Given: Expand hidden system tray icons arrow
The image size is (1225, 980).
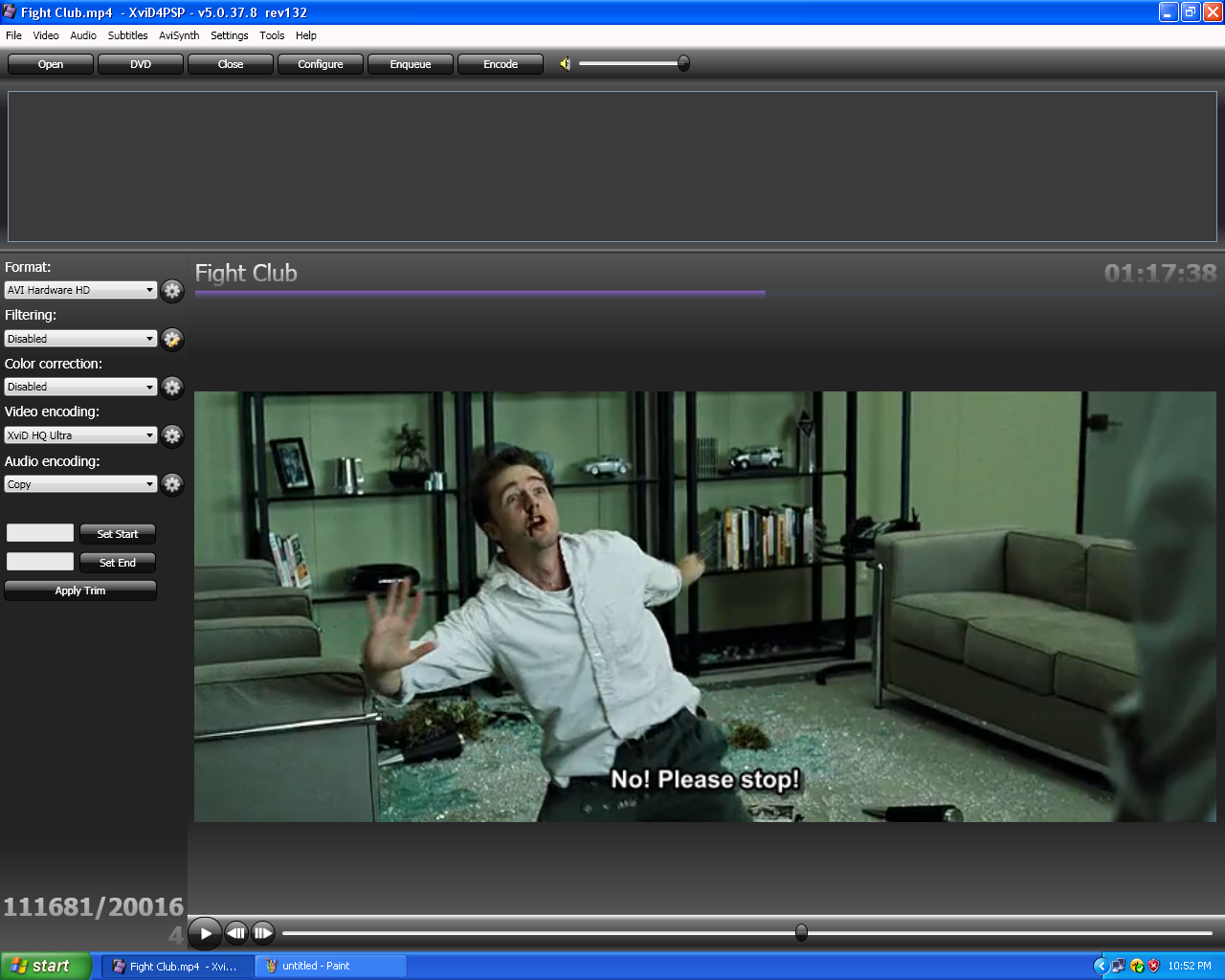Looking at the screenshot, I should (1101, 966).
